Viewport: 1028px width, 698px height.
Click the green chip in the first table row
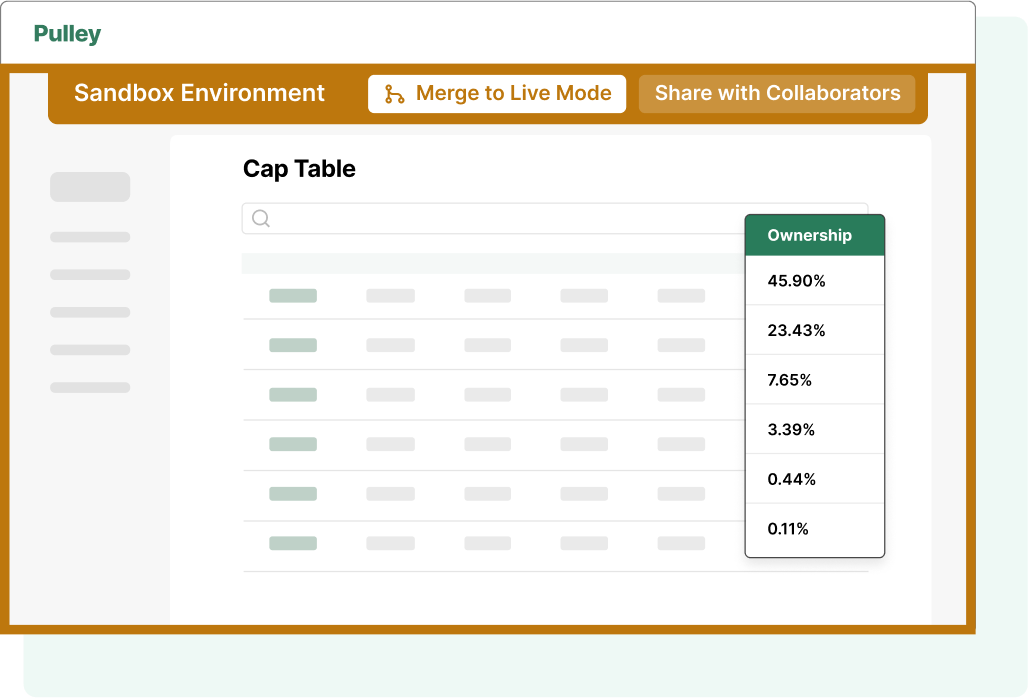[293, 296]
